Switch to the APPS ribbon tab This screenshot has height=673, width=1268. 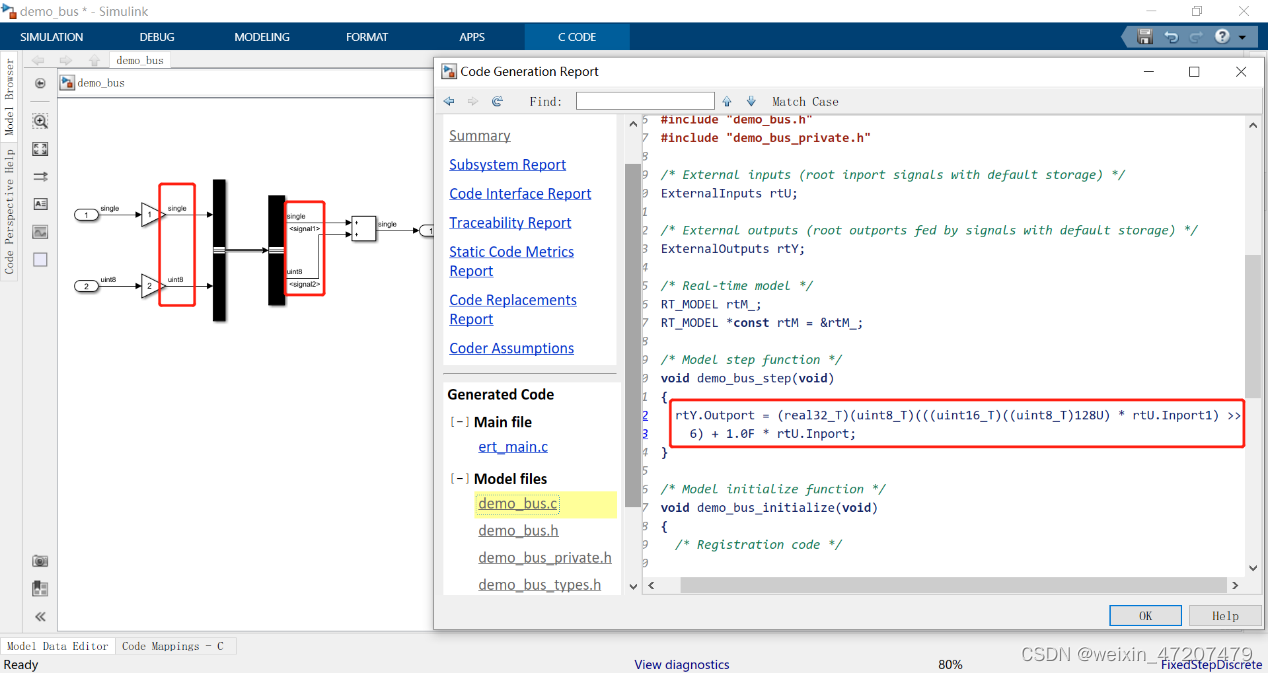[x=472, y=37]
